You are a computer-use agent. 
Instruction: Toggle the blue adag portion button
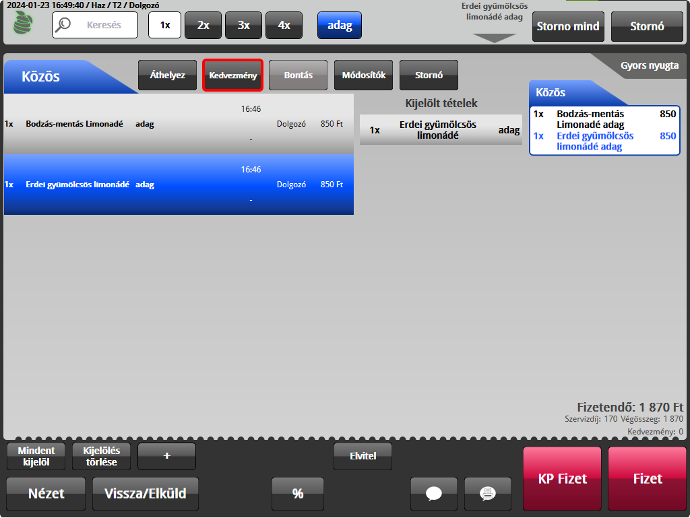pyautogui.click(x=339, y=25)
